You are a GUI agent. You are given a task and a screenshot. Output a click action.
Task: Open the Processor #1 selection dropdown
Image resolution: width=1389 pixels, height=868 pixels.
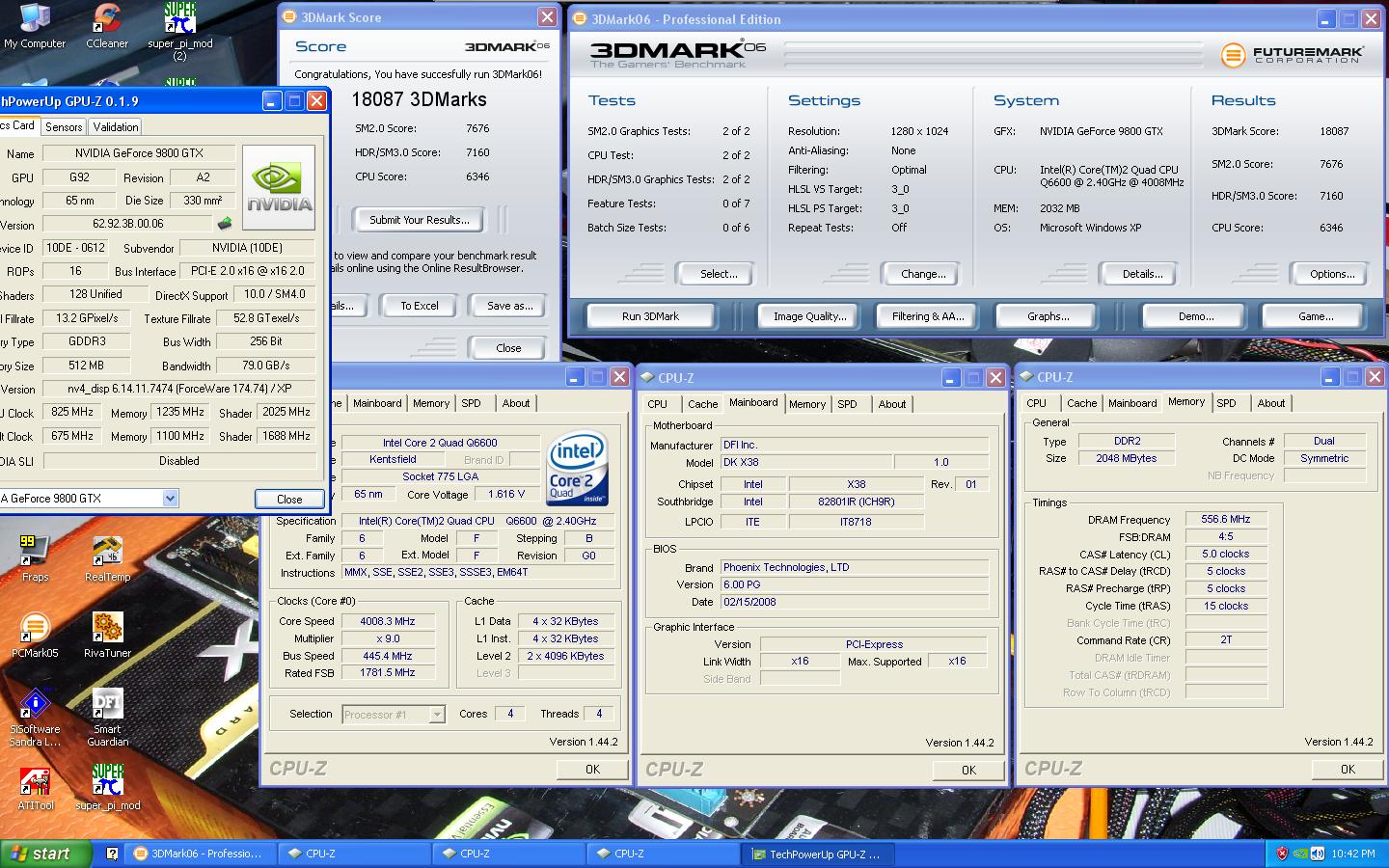(437, 715)
